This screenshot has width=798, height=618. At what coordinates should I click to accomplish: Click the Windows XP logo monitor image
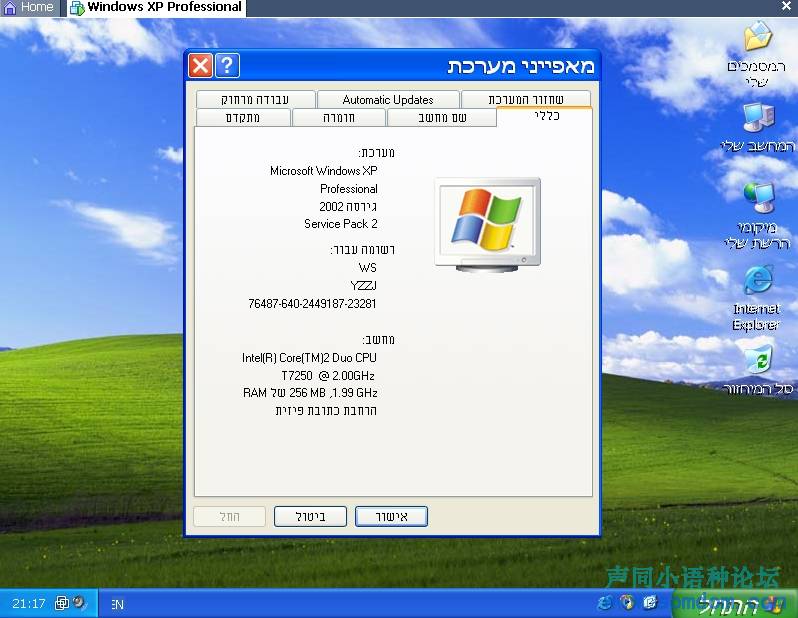[488, 224]
